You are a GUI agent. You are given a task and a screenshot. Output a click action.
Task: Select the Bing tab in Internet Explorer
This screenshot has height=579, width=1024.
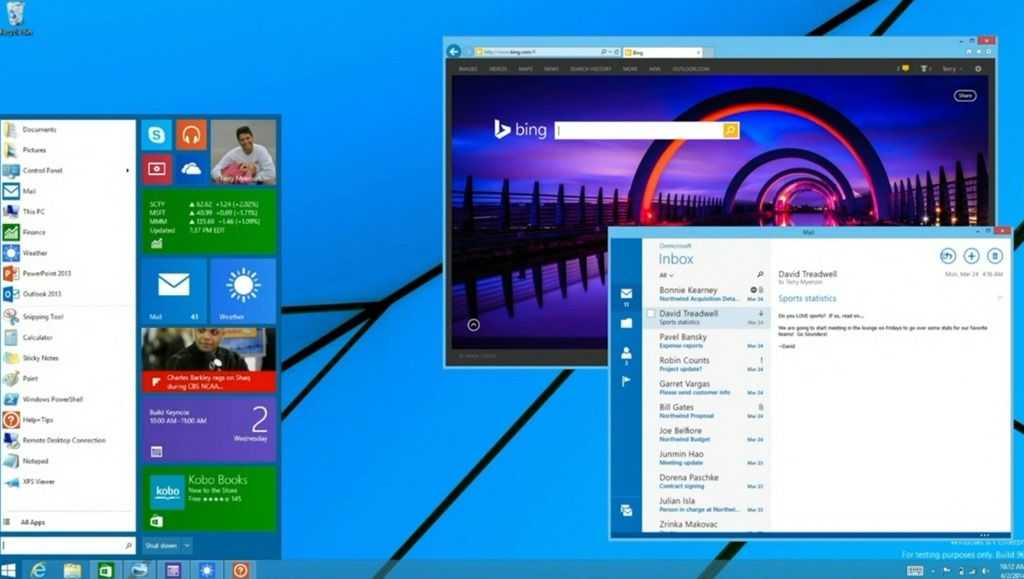coord(662,52)
